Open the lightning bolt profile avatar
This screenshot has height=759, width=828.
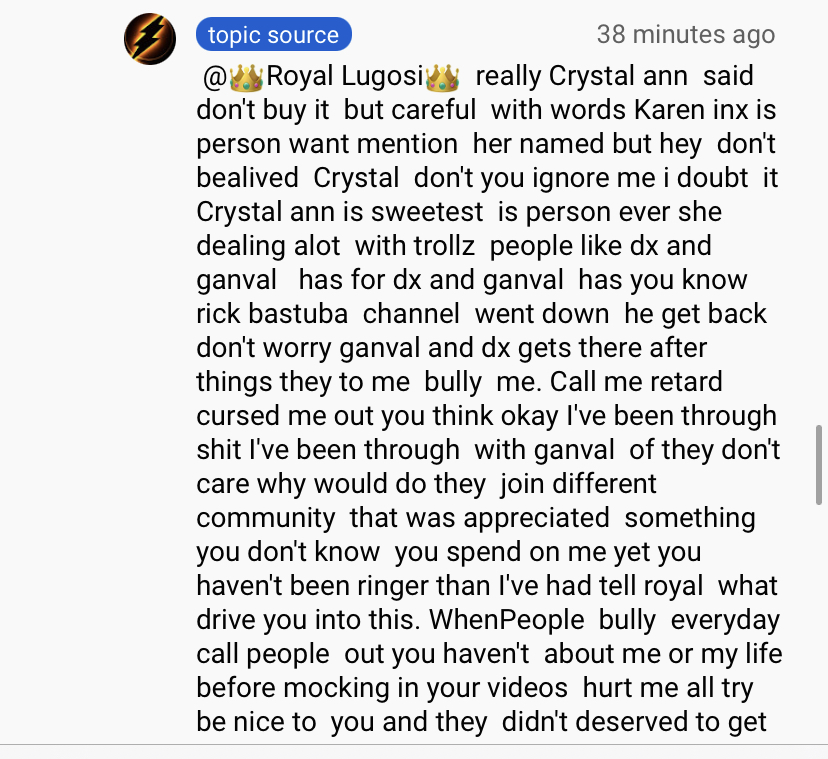[150, 39]
